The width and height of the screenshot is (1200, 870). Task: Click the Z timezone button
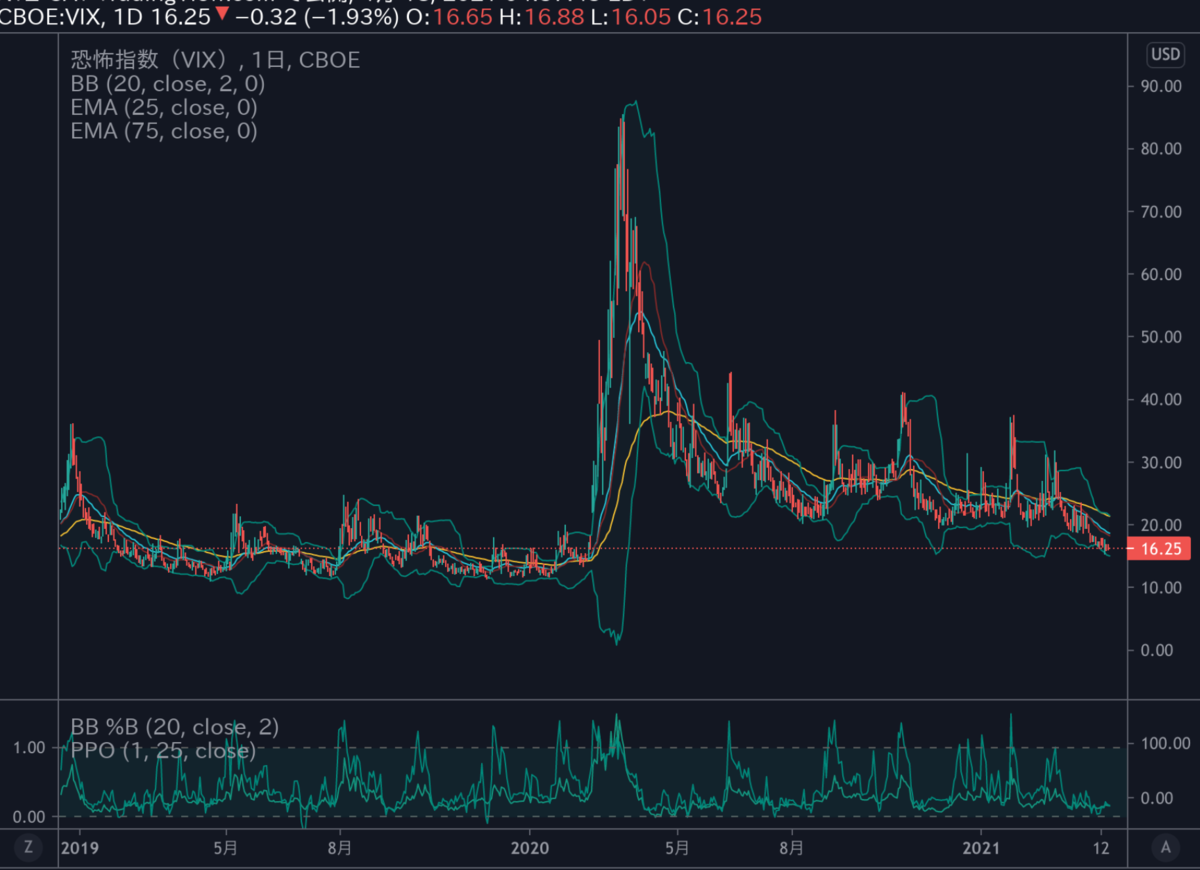(x=29, y=847)
